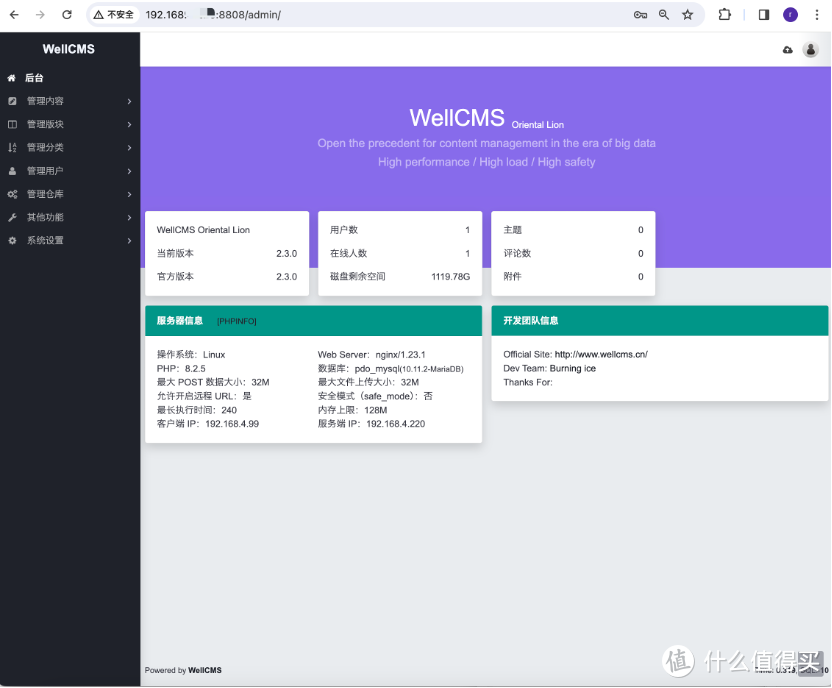This screenshot has width=832, height=688.
Task: Click 操作系统 Linux text
Action: click(191, 354)
